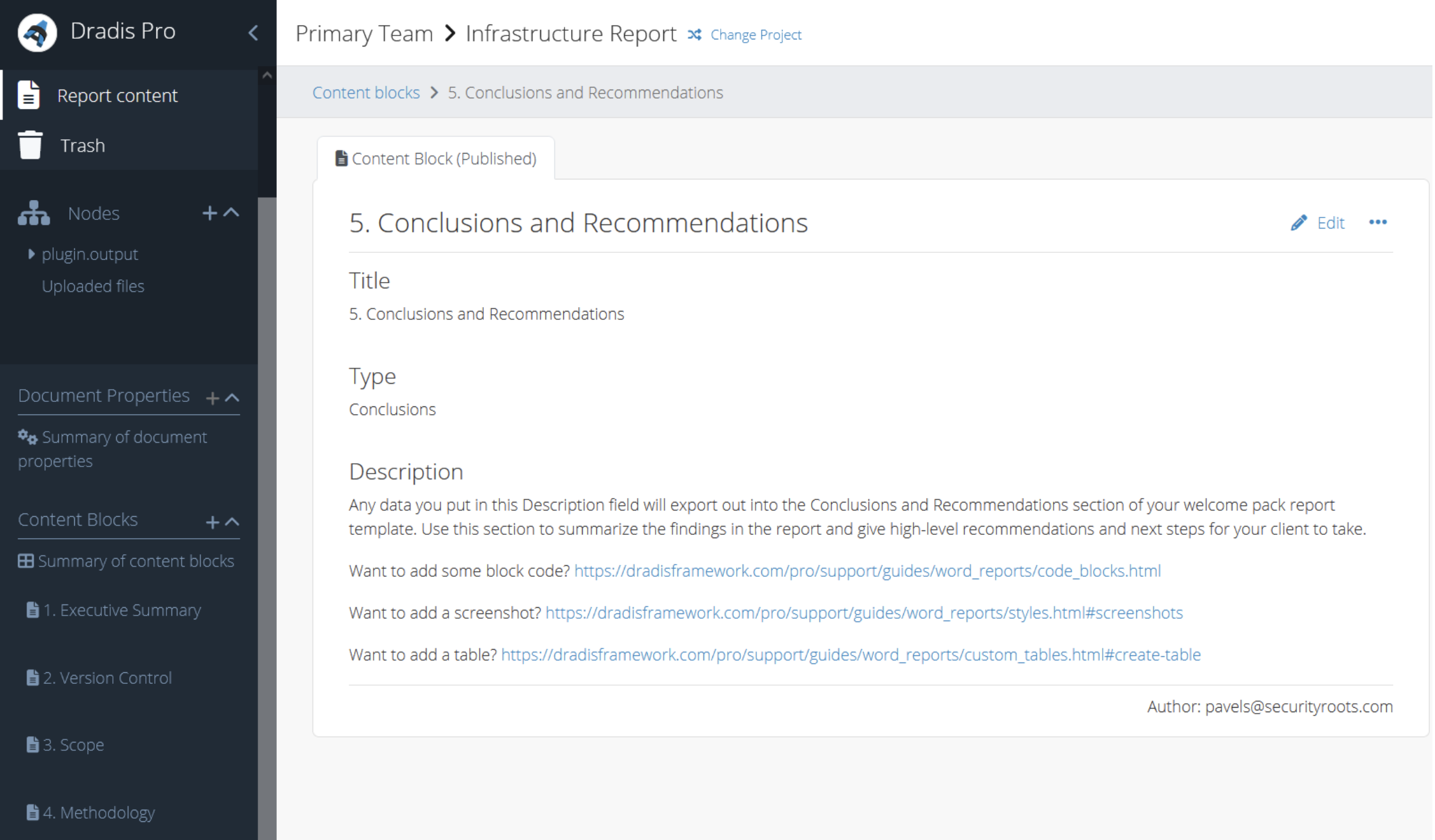
Task: Click the Content Blocks sidebar heading
Action: pyautogui.click(x=78, y=519)
